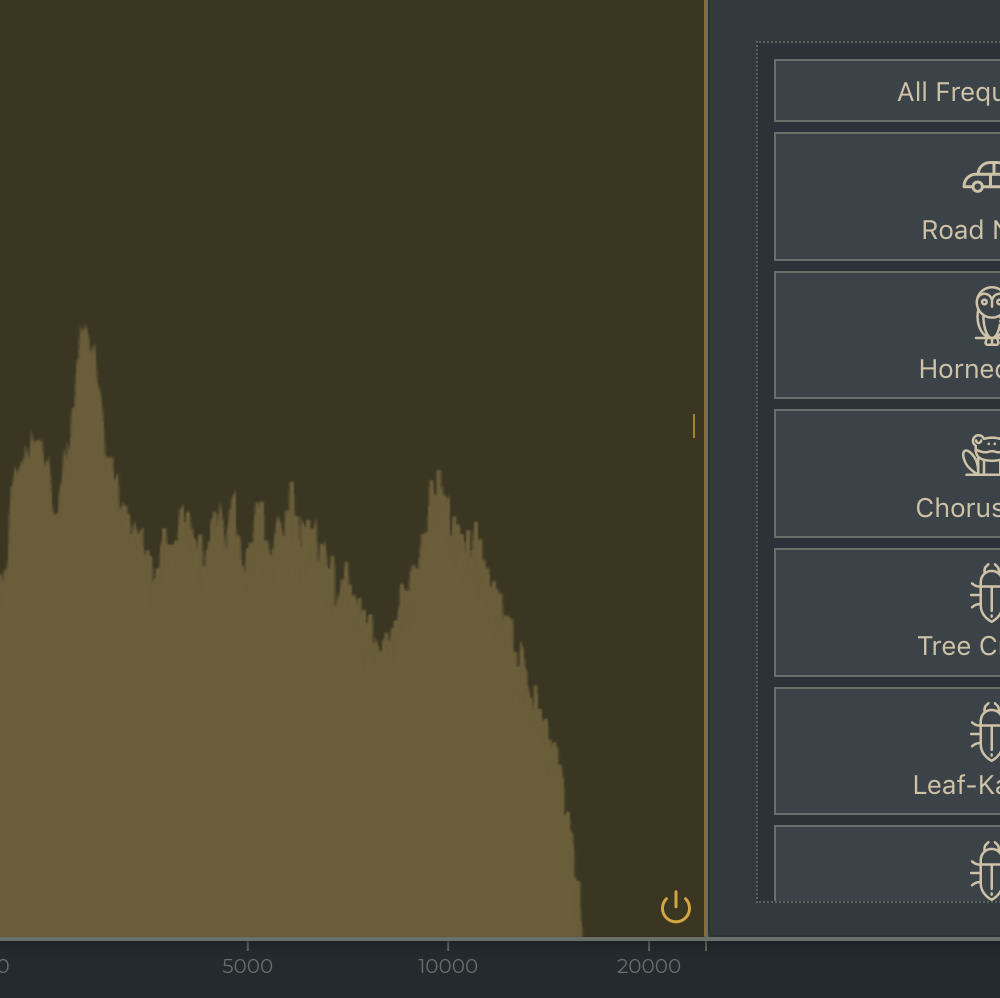Click the owl icon
Screen dimensions: 1000x998
coord(988,316)
